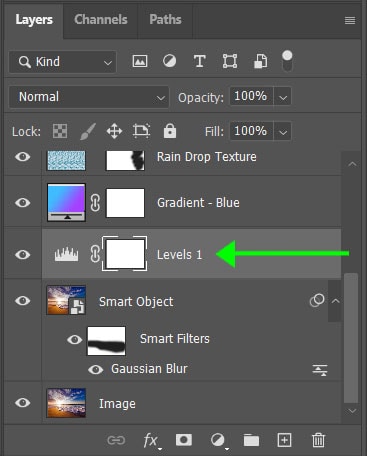
Task: Filter for smart objects icon
Action: click(x=260, y=61)
